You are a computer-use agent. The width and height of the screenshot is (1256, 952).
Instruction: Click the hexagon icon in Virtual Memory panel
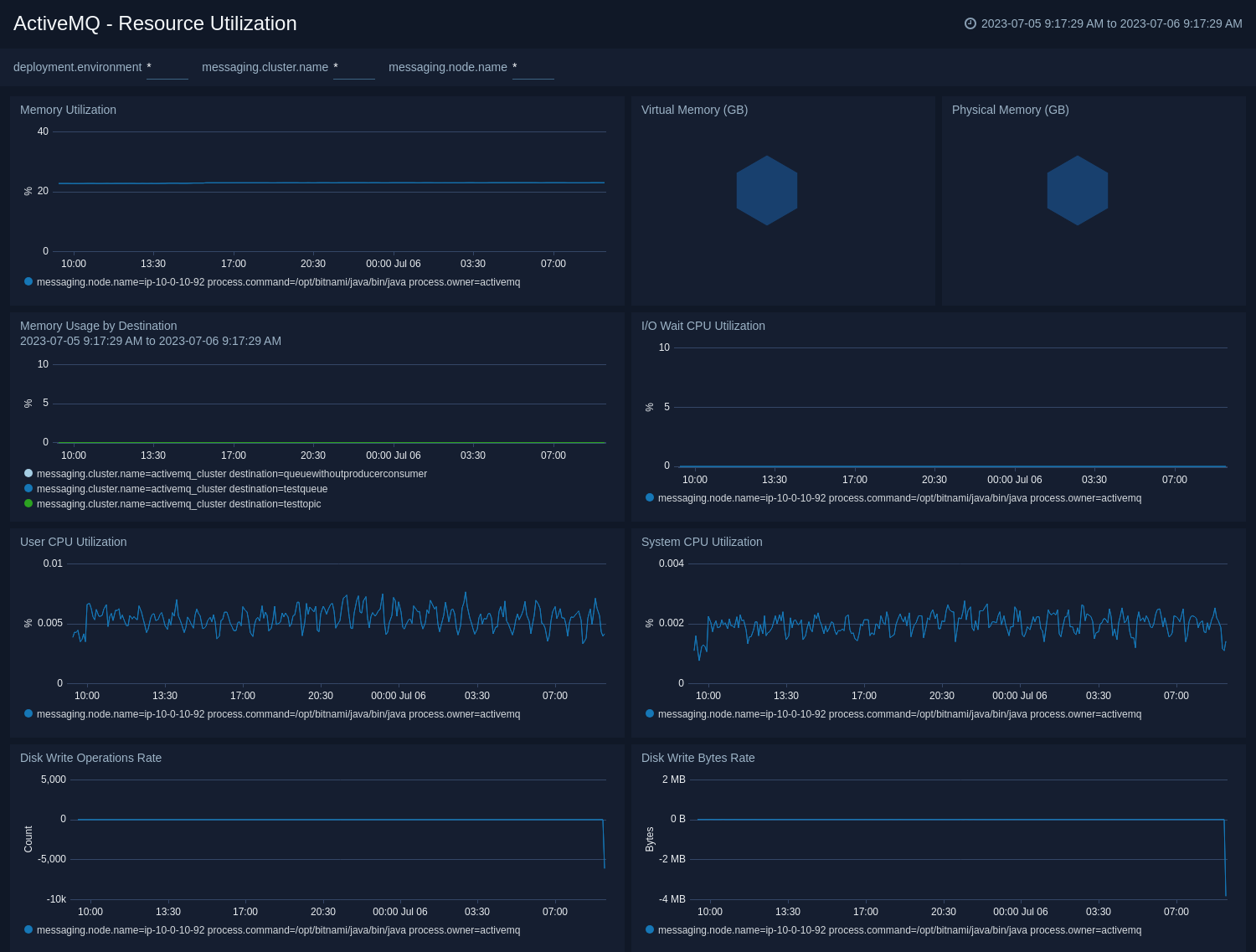(x=767, y=191)
